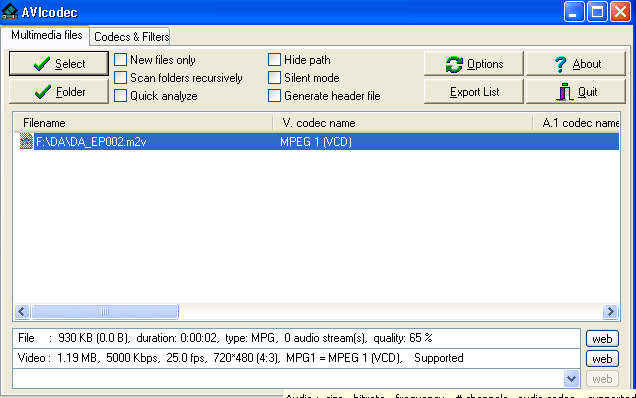Toggle the Hide path checkbox
636x398 pixels.
274,60
